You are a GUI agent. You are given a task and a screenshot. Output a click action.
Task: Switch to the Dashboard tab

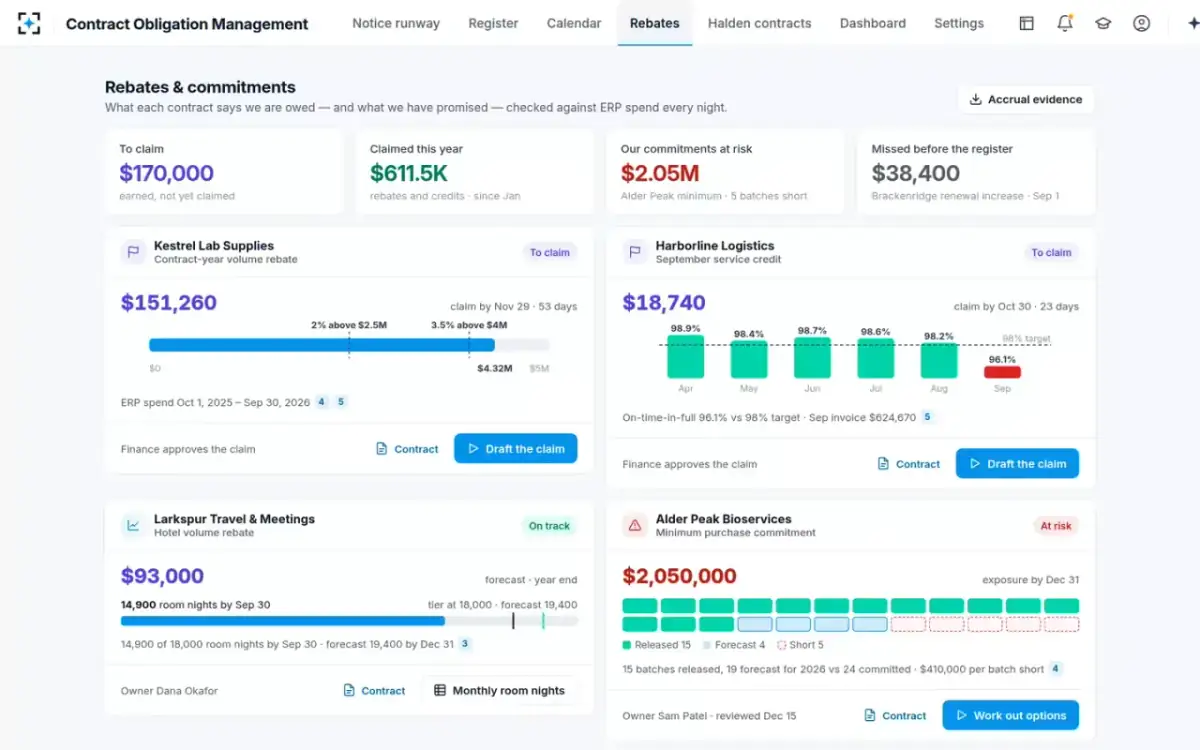873,23
